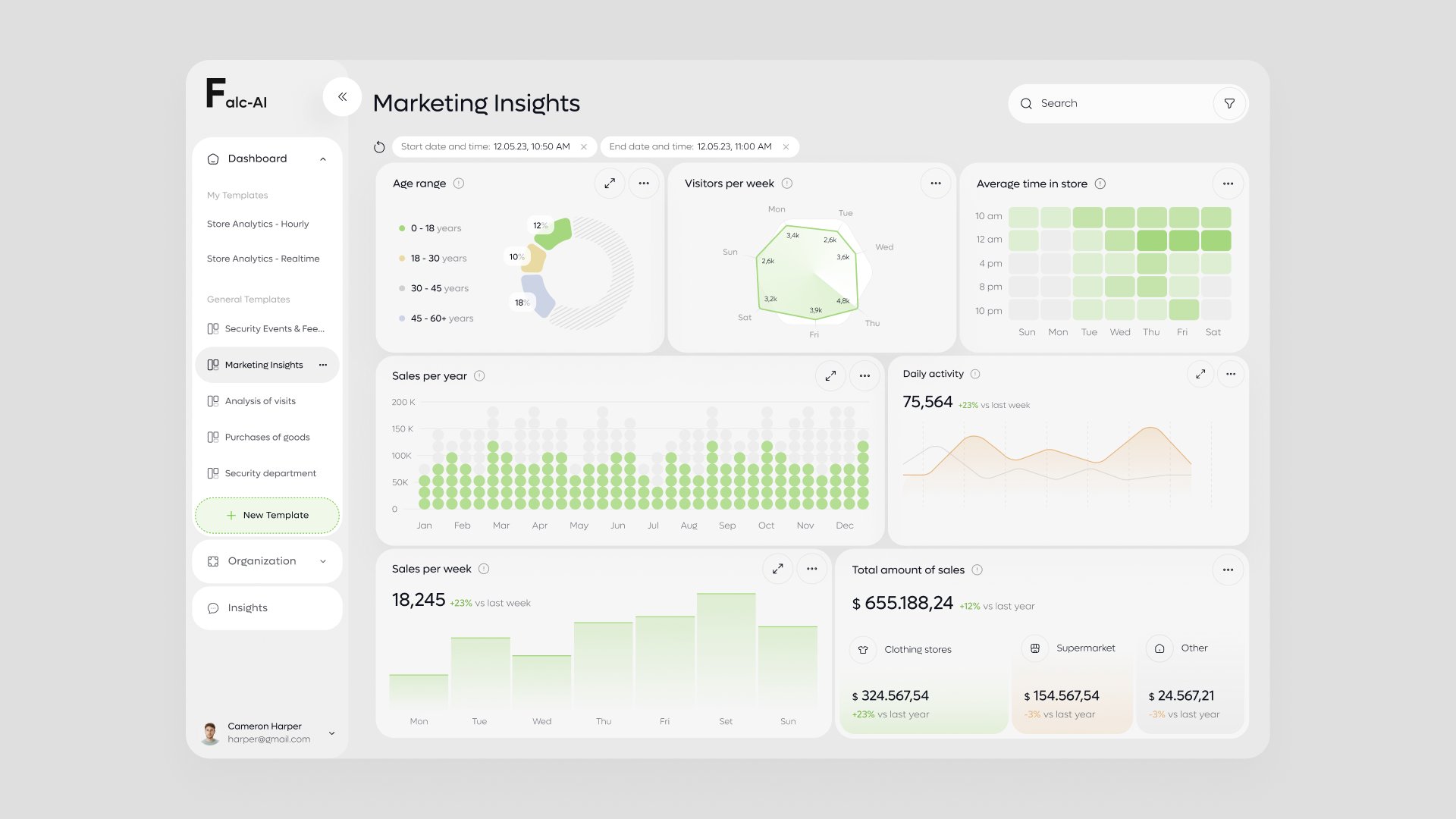Show info tooltip for Average time in store
Screen dimensions: 1456x819
[1100, 184]
